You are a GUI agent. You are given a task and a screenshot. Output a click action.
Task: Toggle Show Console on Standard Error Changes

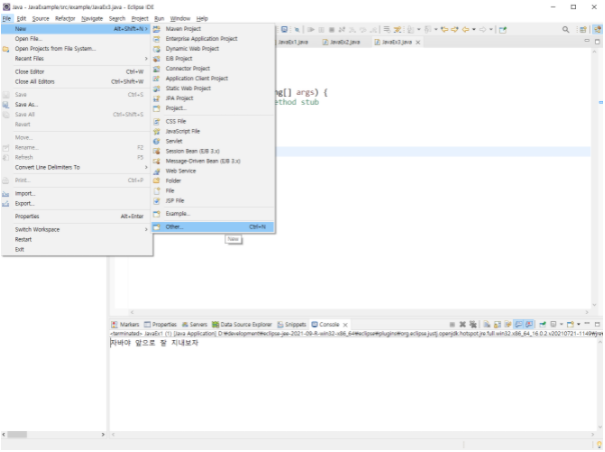click(x=529, y=325)
